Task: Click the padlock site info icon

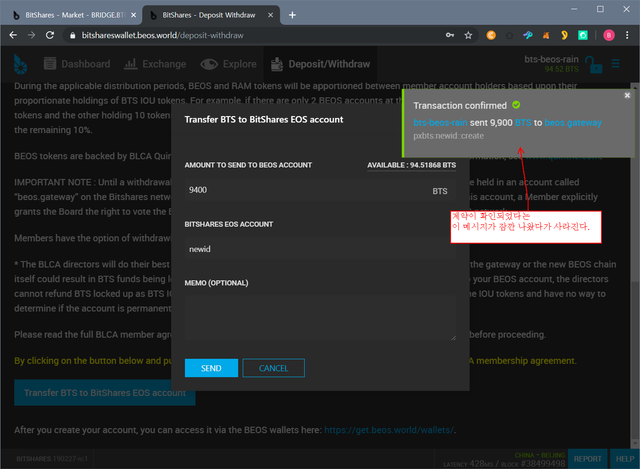Action: click(73, 36)
